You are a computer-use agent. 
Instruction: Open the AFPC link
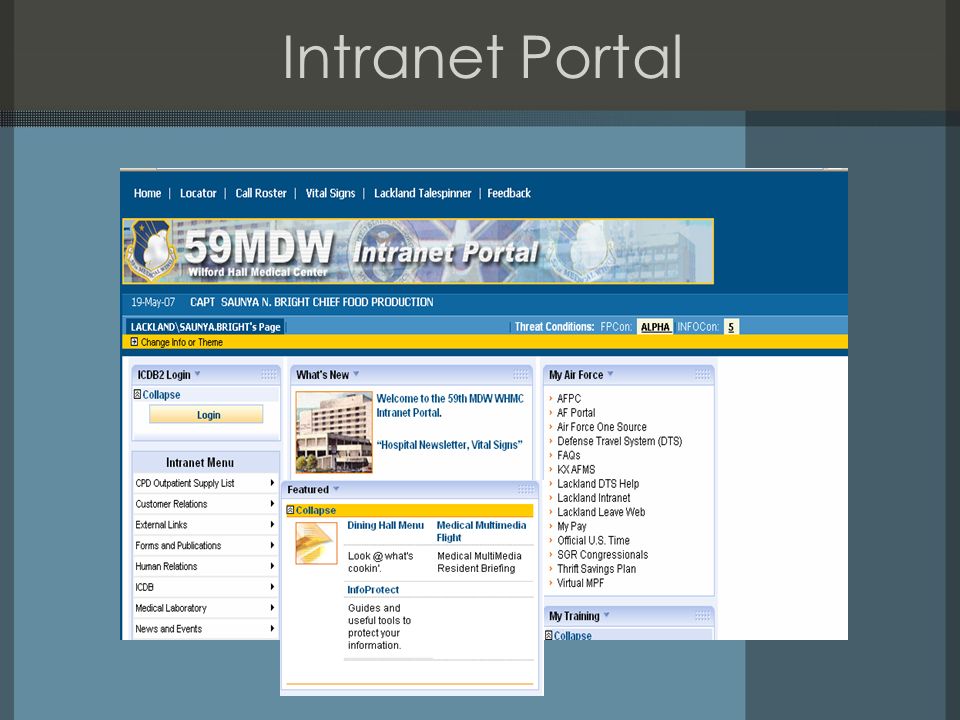tap(569, 399)
